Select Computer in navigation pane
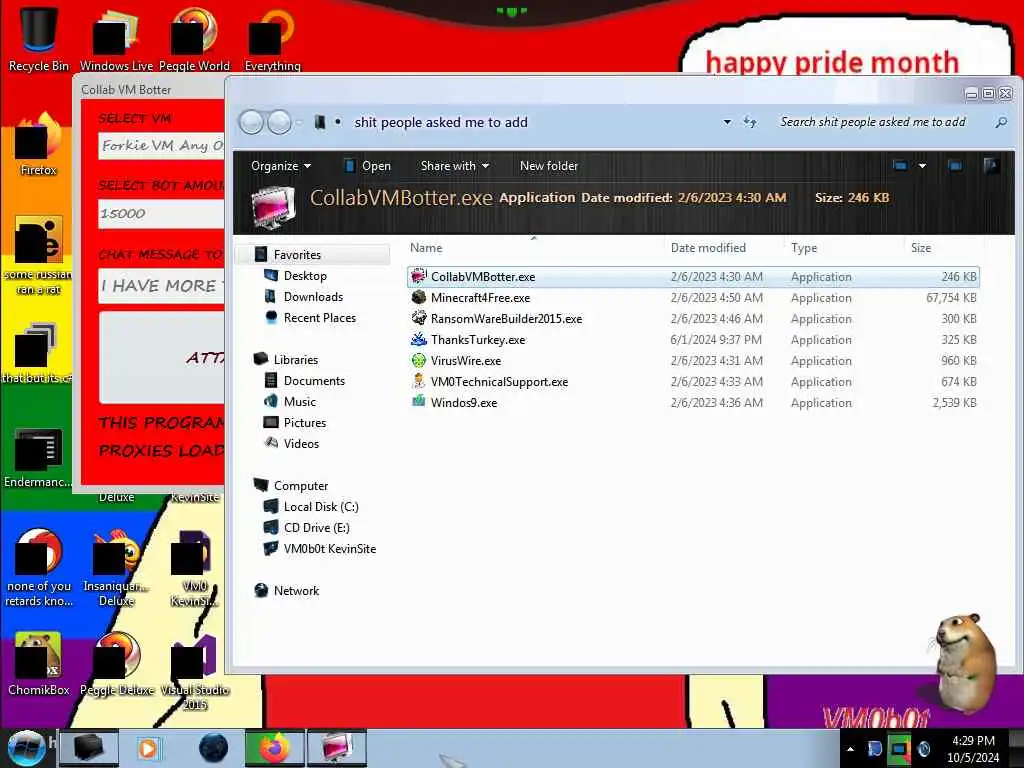 (301, 486)
